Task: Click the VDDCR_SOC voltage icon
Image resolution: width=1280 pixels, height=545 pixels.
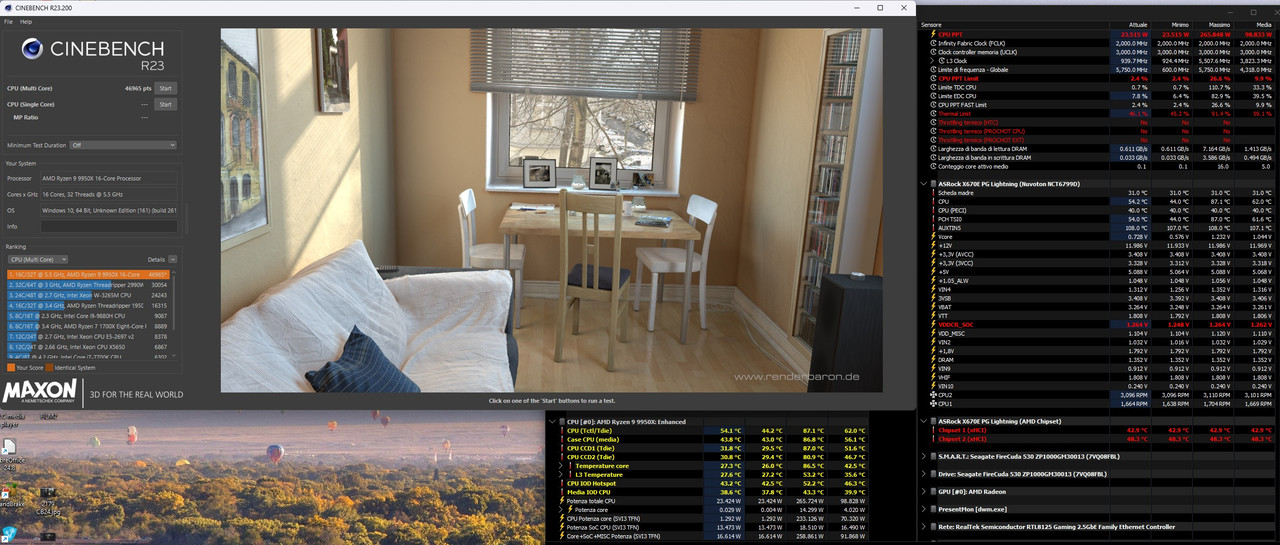Action: click(933, 324)
